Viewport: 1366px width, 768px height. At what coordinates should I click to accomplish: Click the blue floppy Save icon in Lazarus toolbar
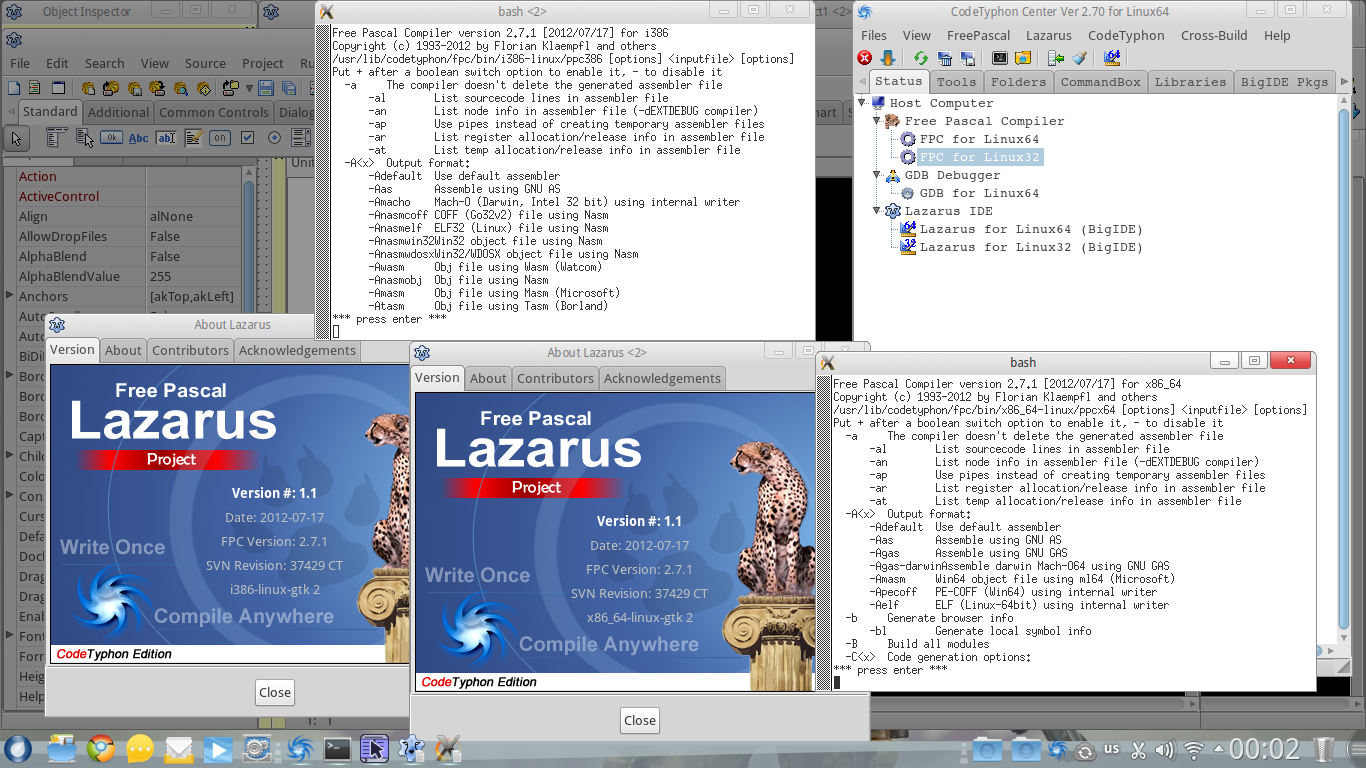click(265, 88)
